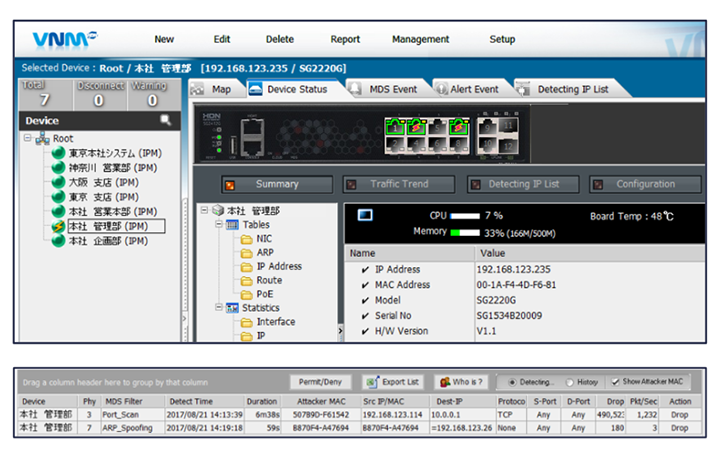Click the Export List button
720x458 pixels.
[x=392, y=382]
